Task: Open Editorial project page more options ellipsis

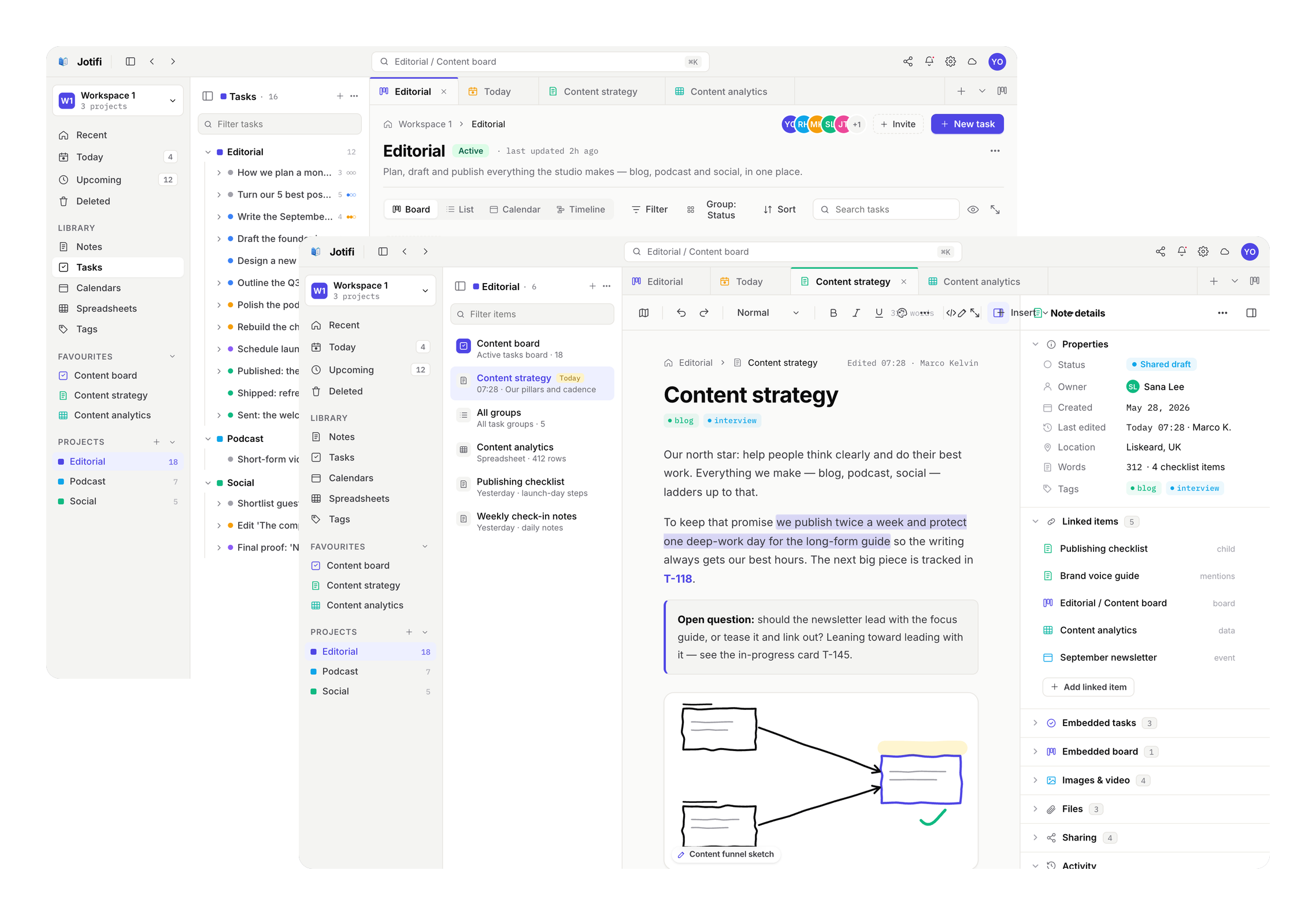Action: pyautogui.click(x=995, y=151)
